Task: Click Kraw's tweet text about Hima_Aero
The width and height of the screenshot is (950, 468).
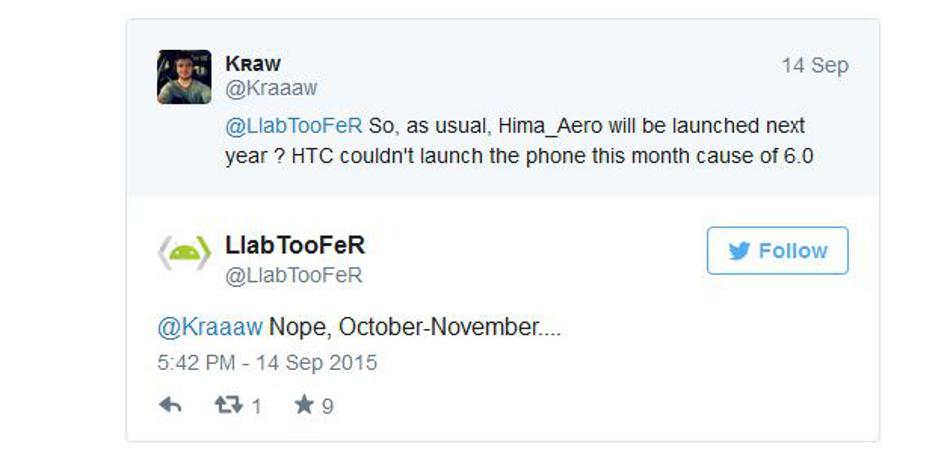Action: pos(519,141)
